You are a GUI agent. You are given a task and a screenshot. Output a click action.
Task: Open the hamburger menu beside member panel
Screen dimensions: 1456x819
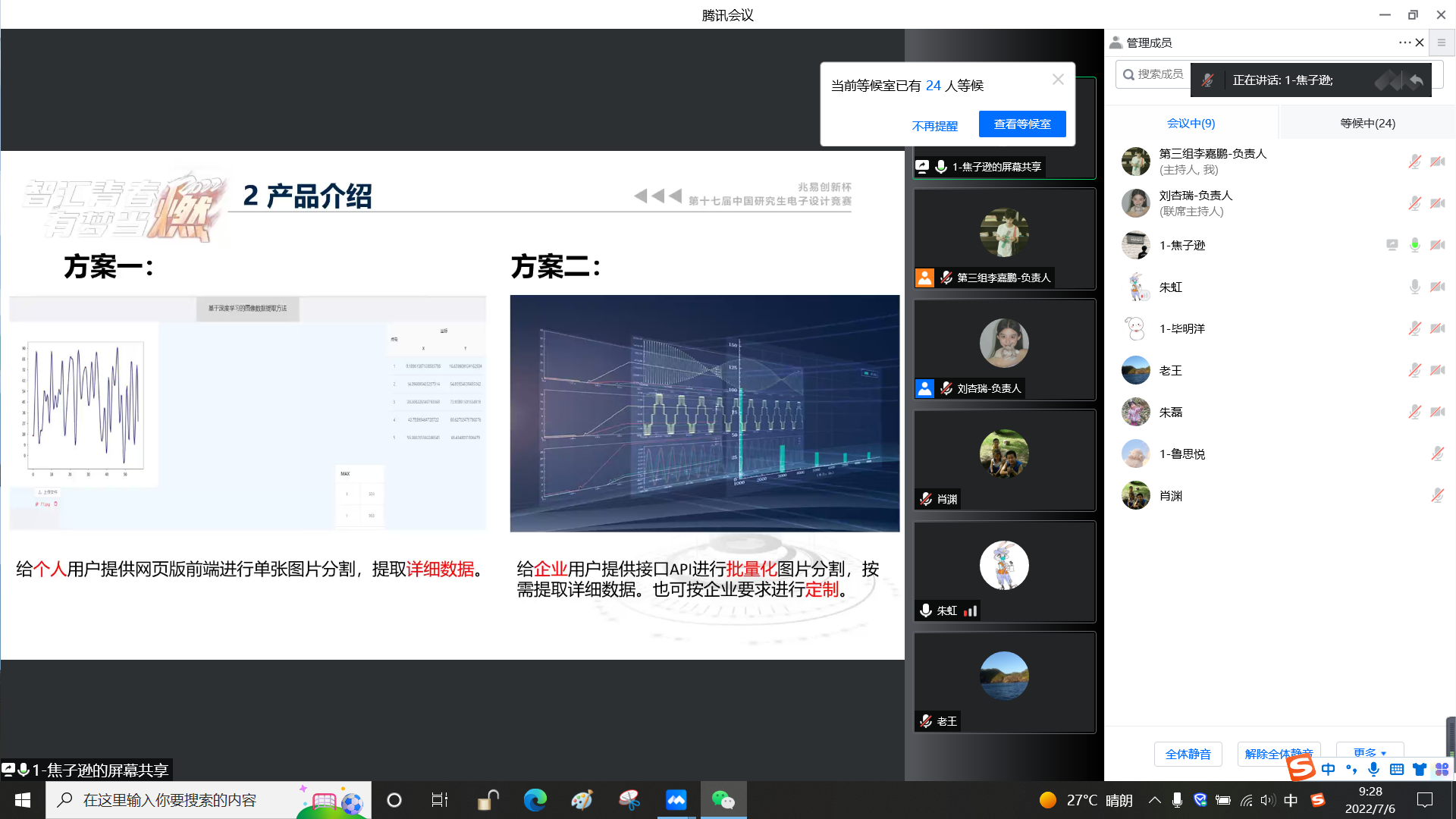click(x=1442, y=42)
